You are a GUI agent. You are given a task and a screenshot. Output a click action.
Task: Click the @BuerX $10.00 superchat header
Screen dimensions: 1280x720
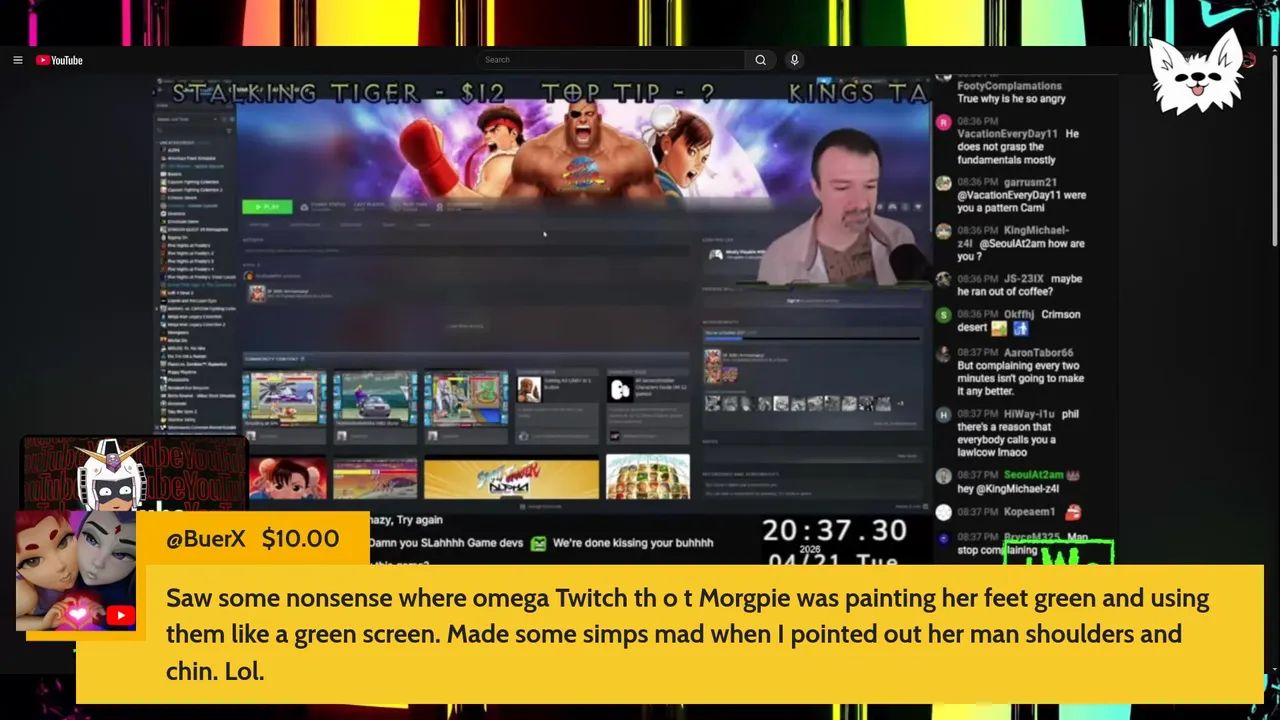[x=253, y=538]
